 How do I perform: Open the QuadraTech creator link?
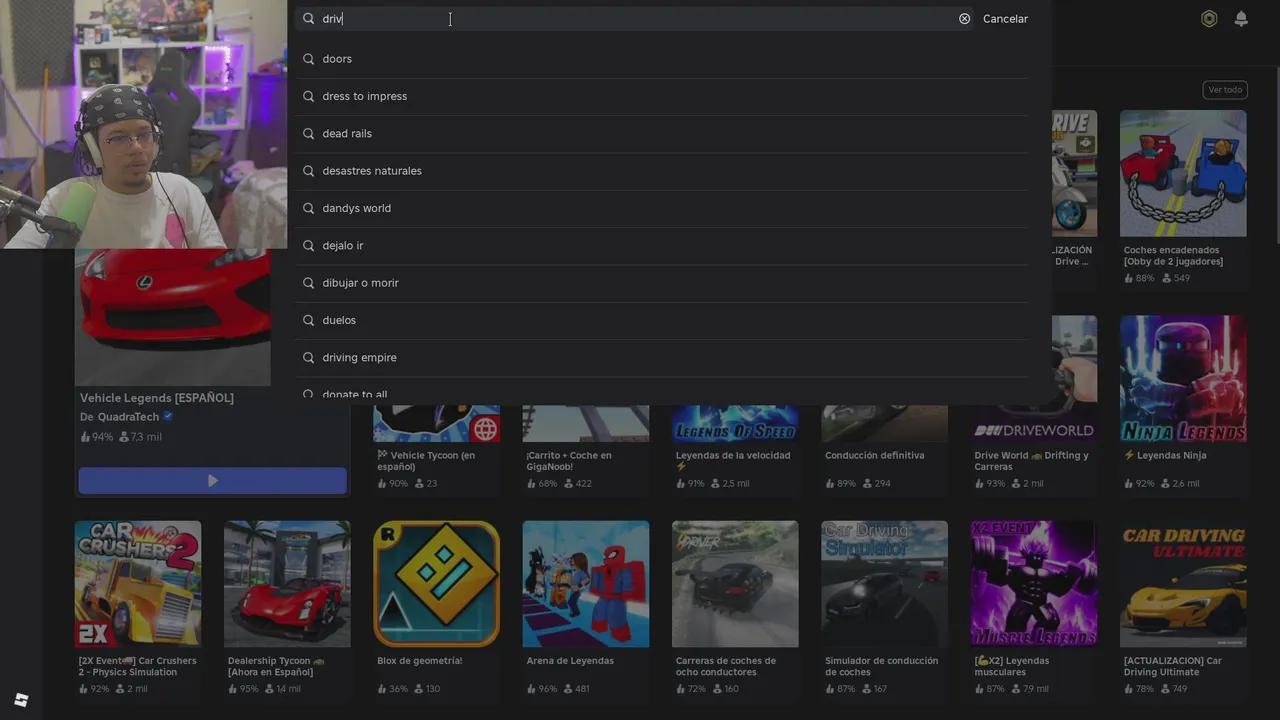pos(128,417)
